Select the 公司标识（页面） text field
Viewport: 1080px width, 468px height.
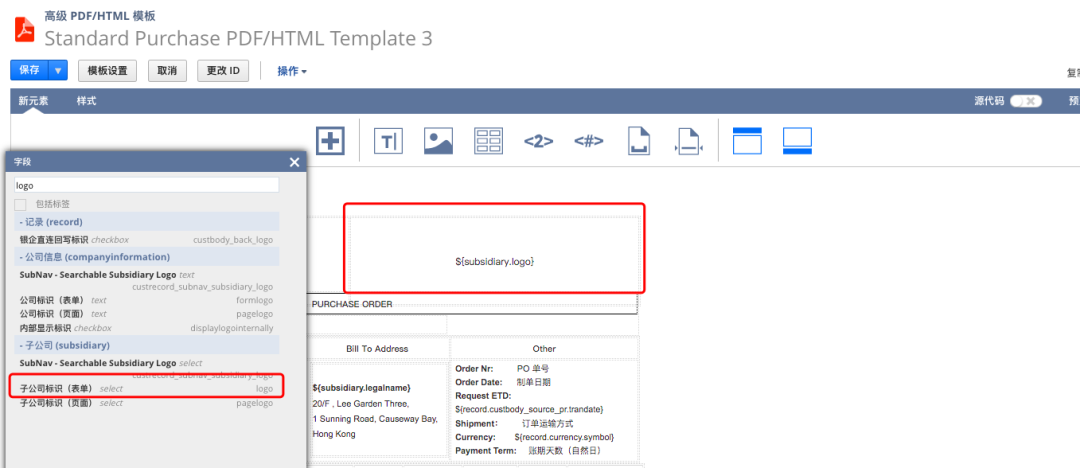(x=147, y=314)
